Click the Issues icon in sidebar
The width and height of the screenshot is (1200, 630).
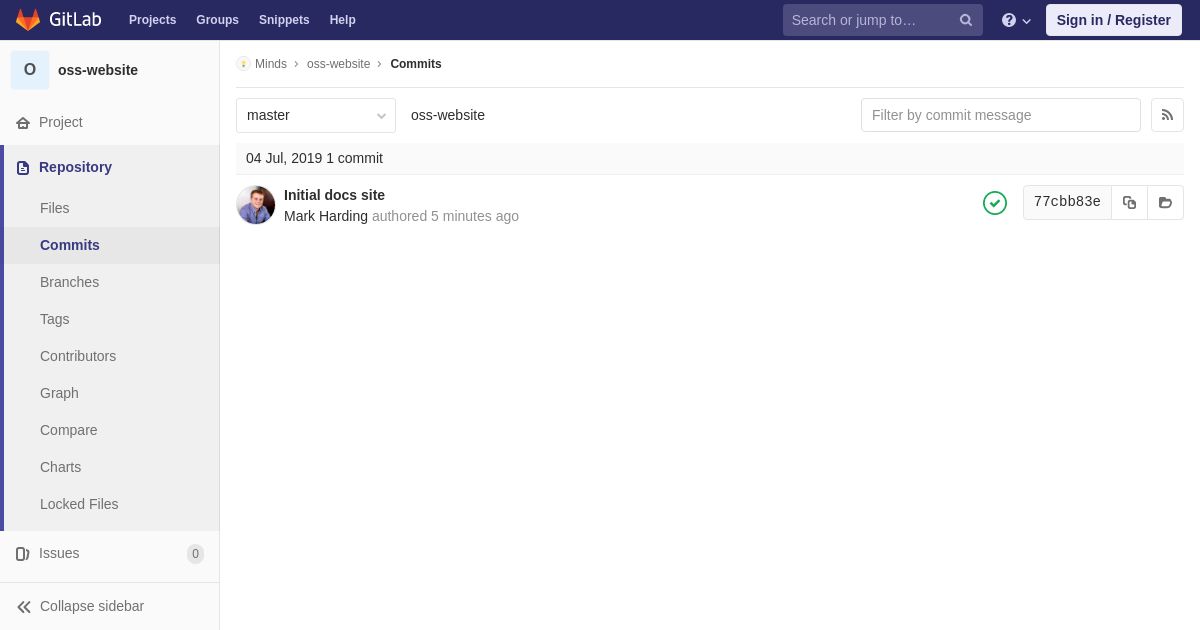point(23,553)
